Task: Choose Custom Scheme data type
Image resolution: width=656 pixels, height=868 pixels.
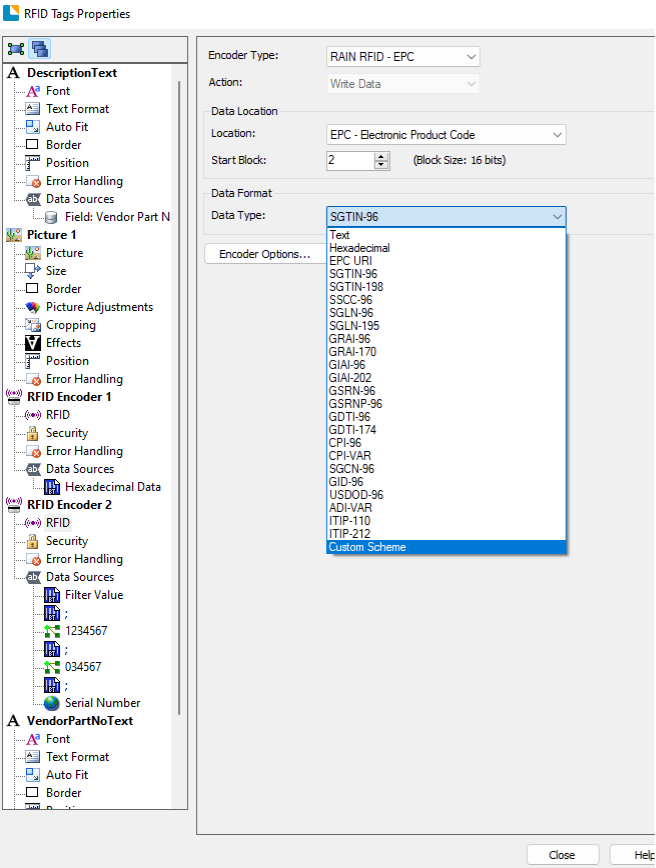Action: point(446,547)
